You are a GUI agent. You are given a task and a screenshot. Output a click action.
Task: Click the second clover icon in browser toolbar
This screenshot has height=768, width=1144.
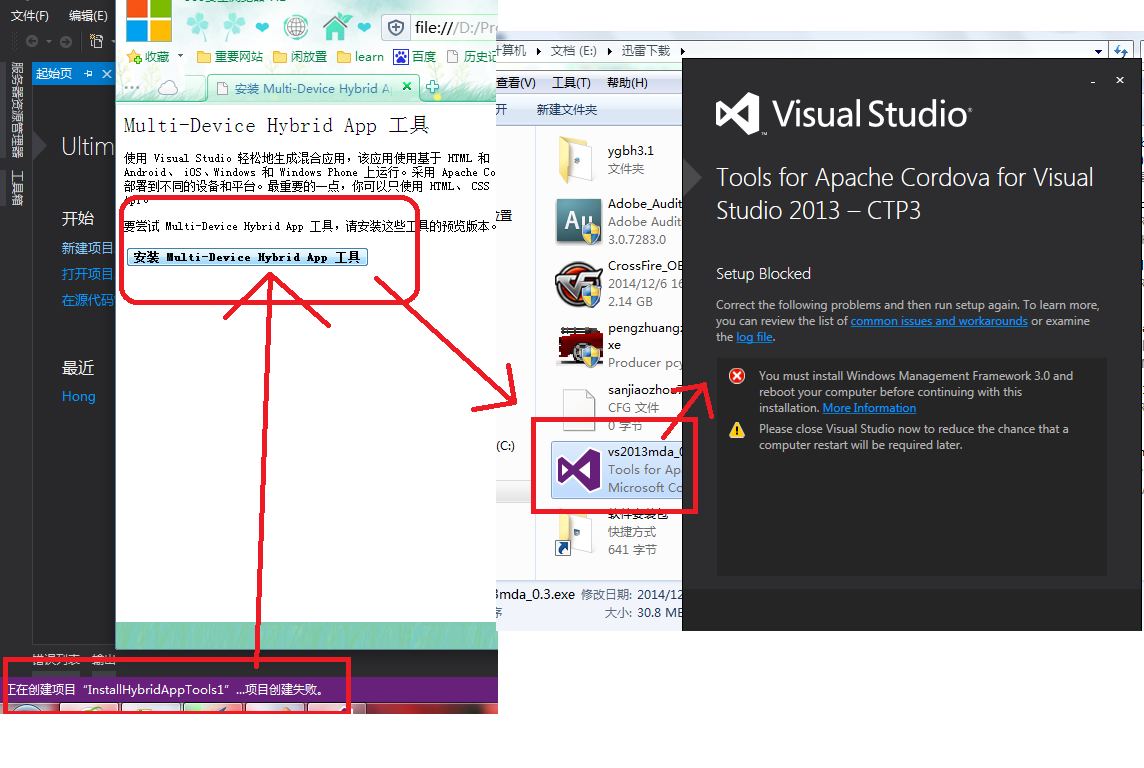point(233,27)
